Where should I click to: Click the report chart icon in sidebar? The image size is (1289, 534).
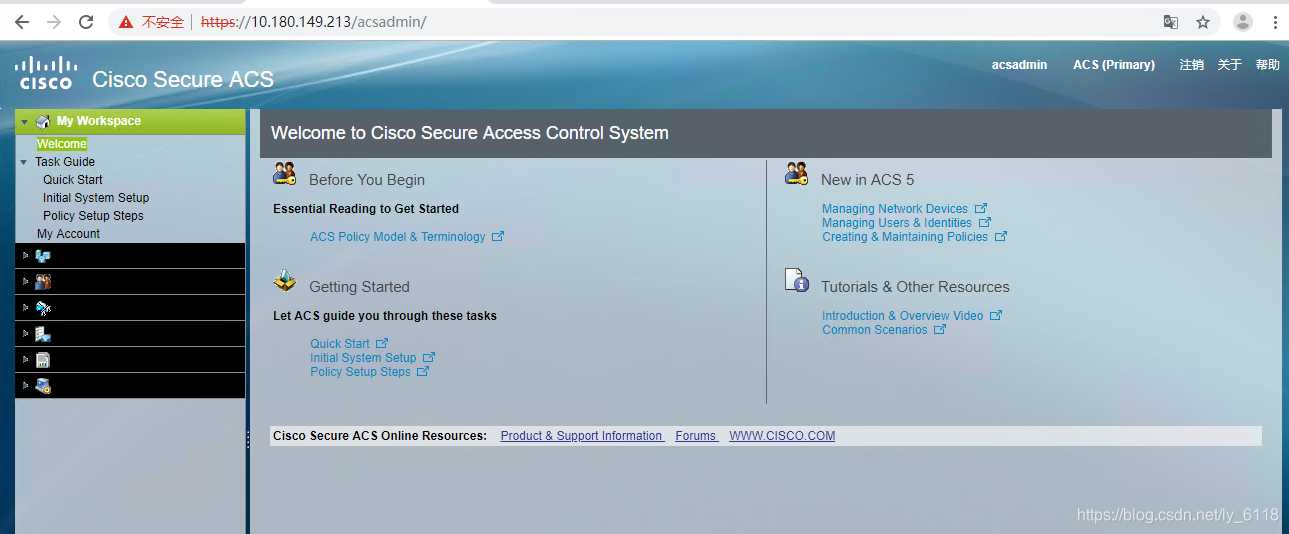coord(43,360)
